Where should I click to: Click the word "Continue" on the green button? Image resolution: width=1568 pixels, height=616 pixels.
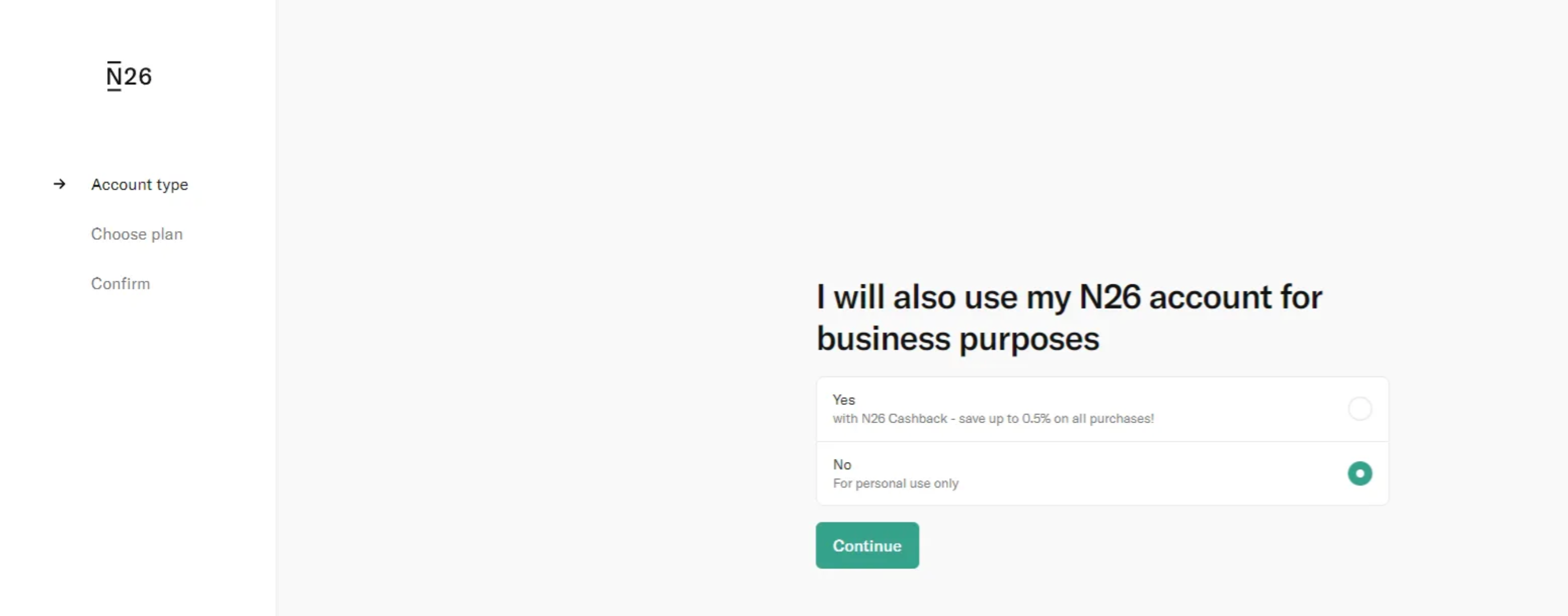[867, 545]
